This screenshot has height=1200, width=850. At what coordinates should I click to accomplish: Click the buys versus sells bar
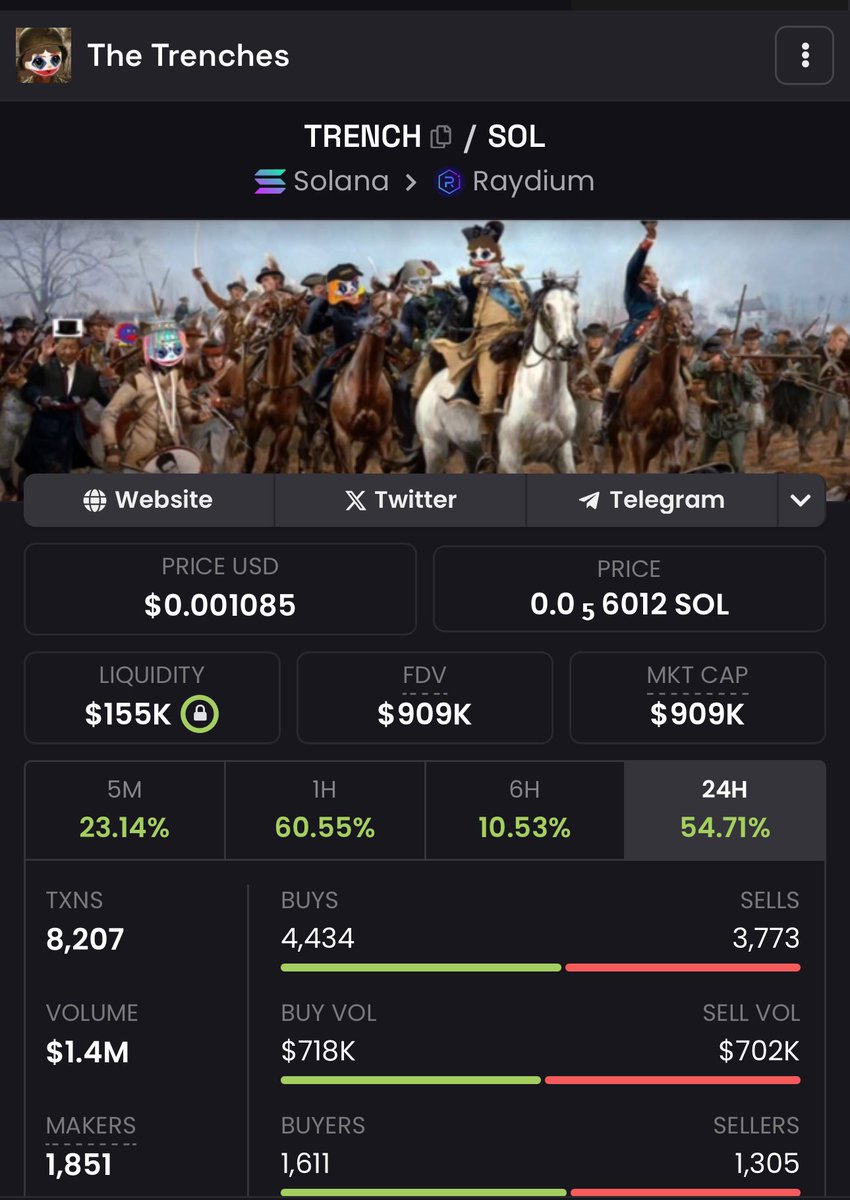[x=540, y=967]
